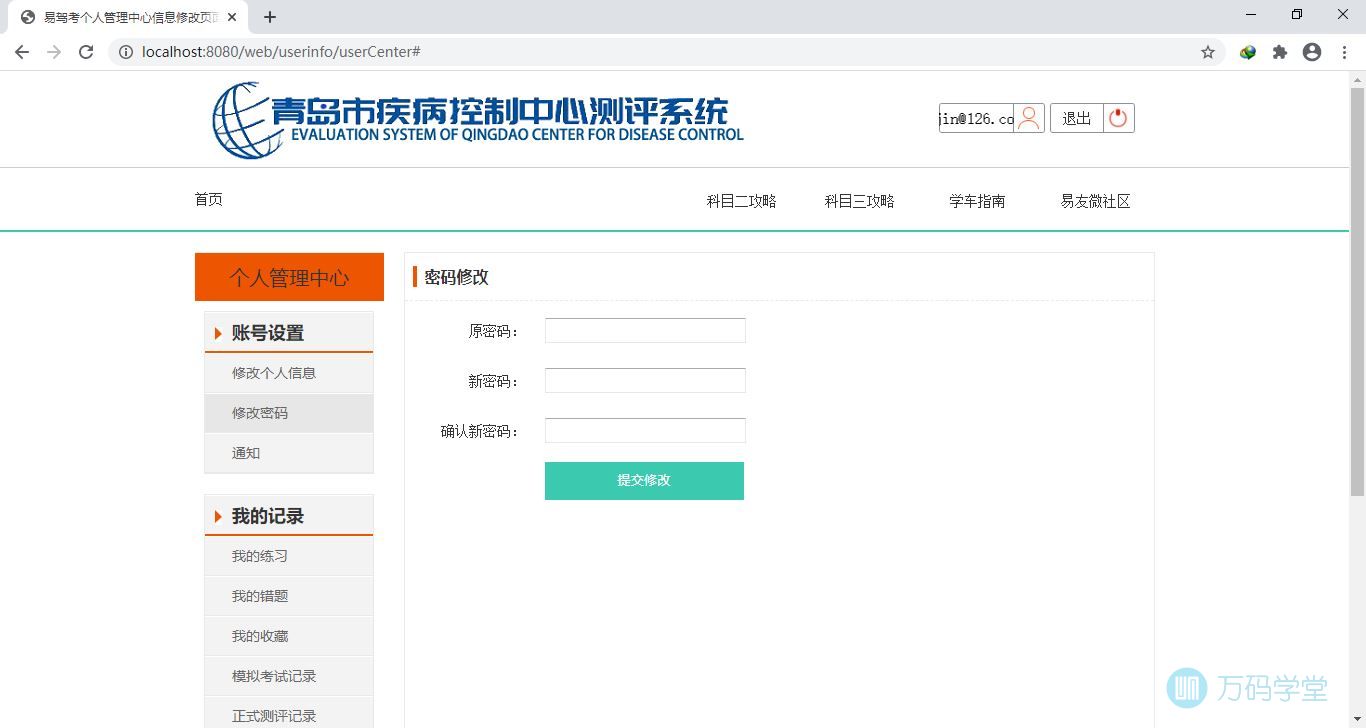This screenshot has width=1366, height=728.
Task: Select 修改个人信息 in sidebar
Action: coord(289,373)
